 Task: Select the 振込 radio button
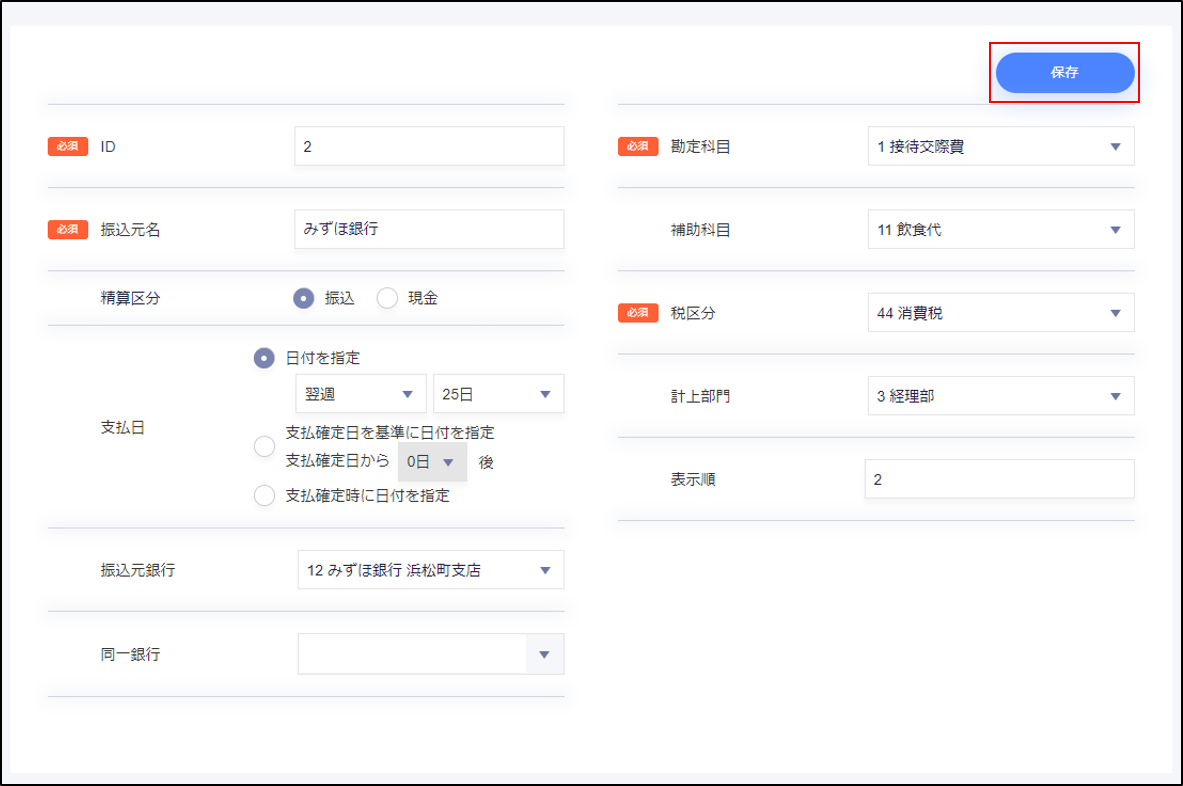(x=305, y=298)
